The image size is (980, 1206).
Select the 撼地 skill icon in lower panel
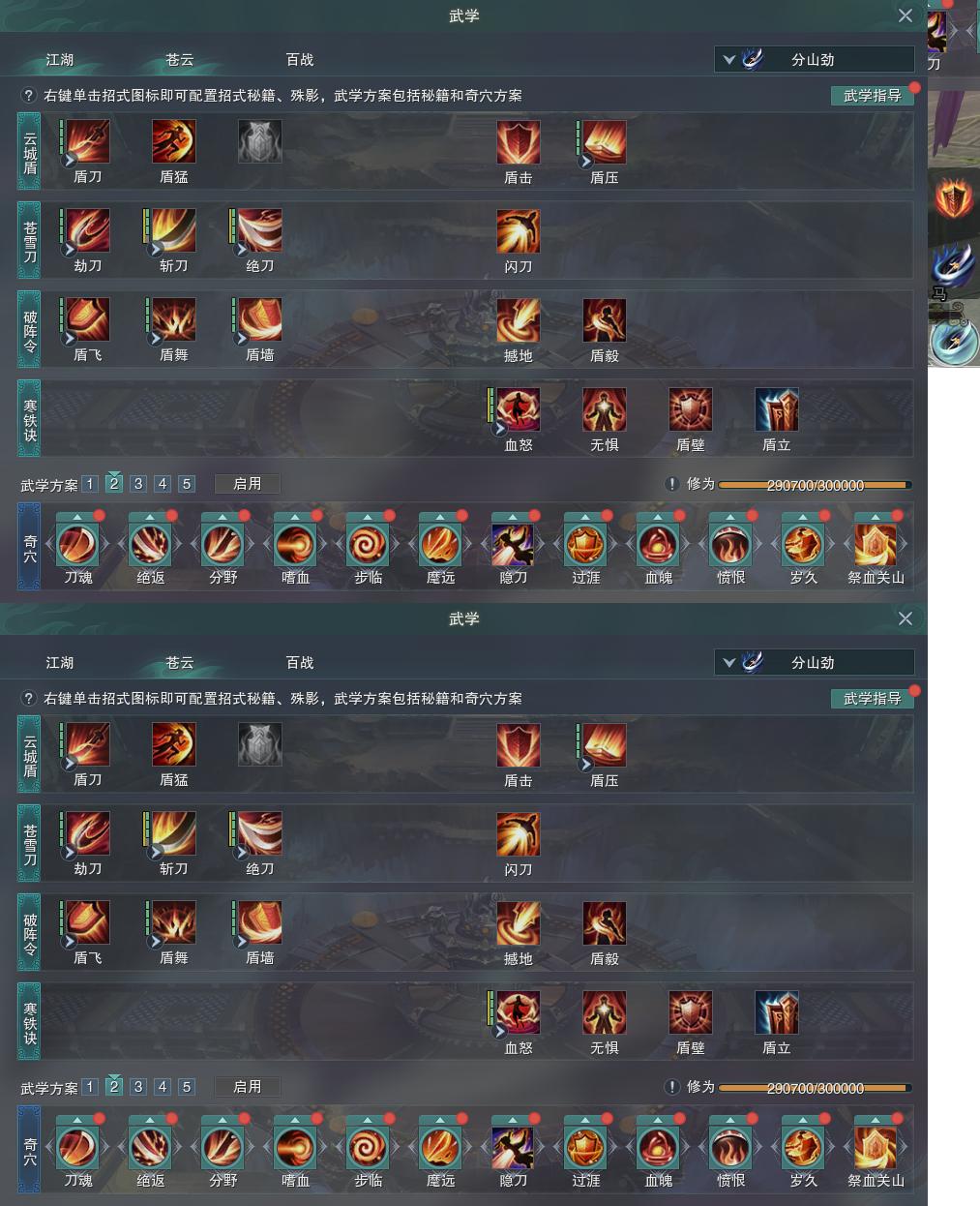click(519, 923)
